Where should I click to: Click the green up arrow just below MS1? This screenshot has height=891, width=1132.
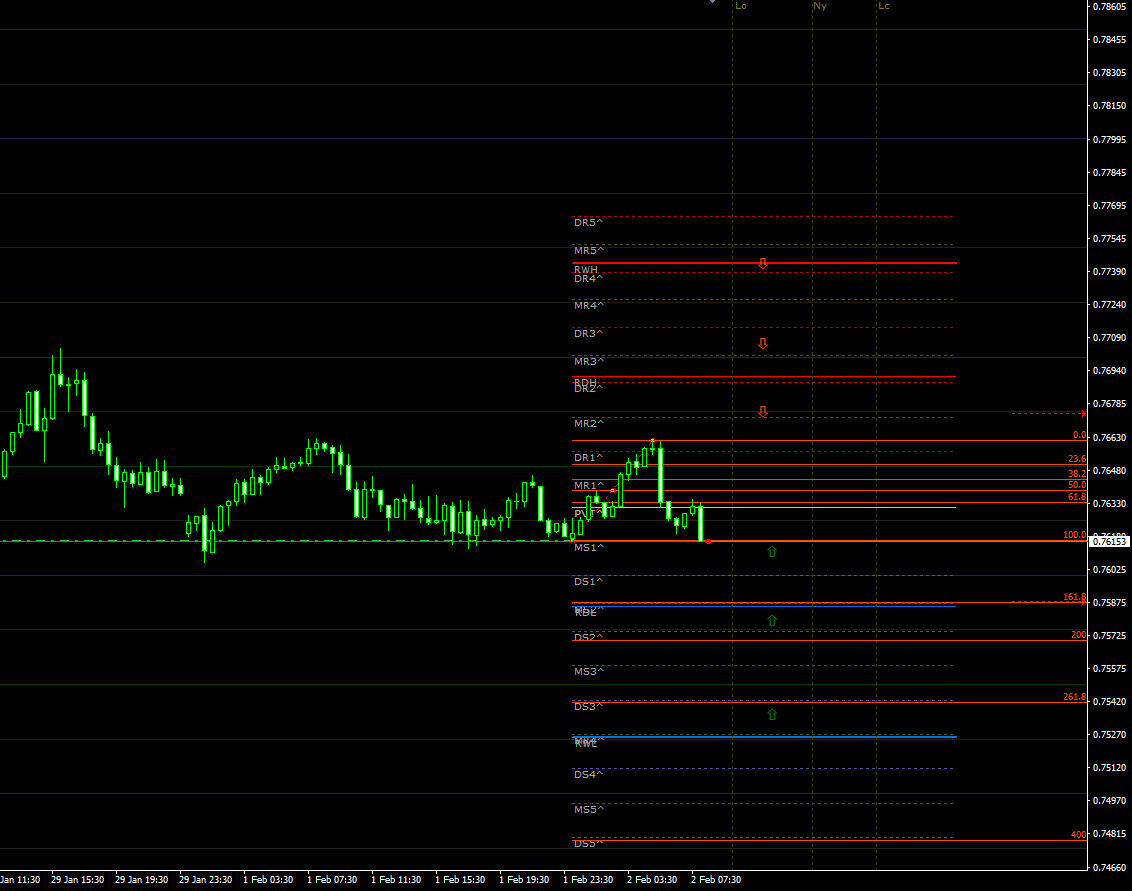pos(772,551)
